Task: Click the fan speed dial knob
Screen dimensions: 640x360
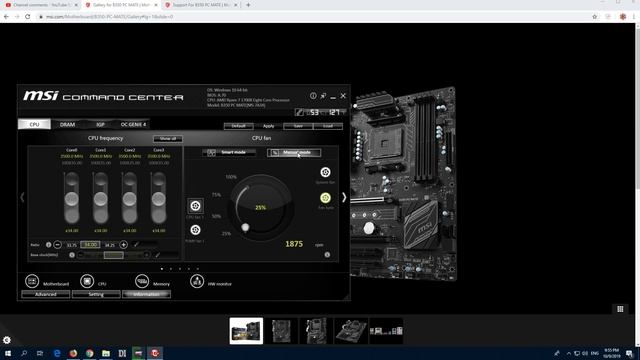Action: click(245, 227)
